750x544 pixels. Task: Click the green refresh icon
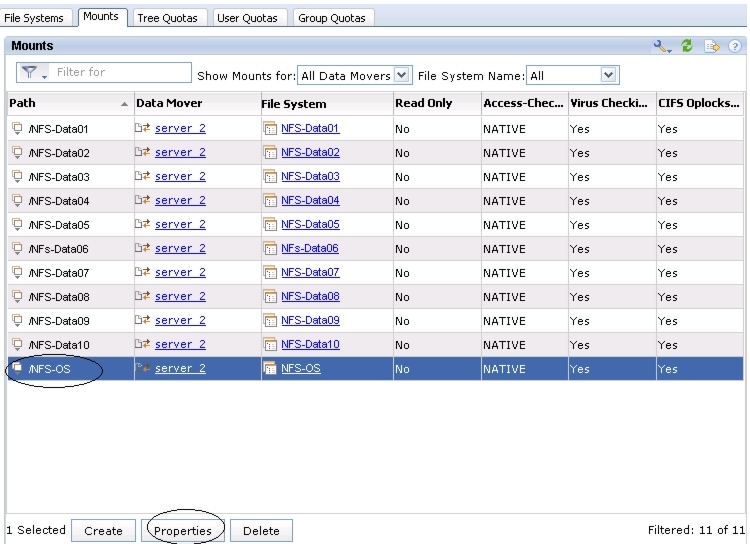click(x=687, y=46)
